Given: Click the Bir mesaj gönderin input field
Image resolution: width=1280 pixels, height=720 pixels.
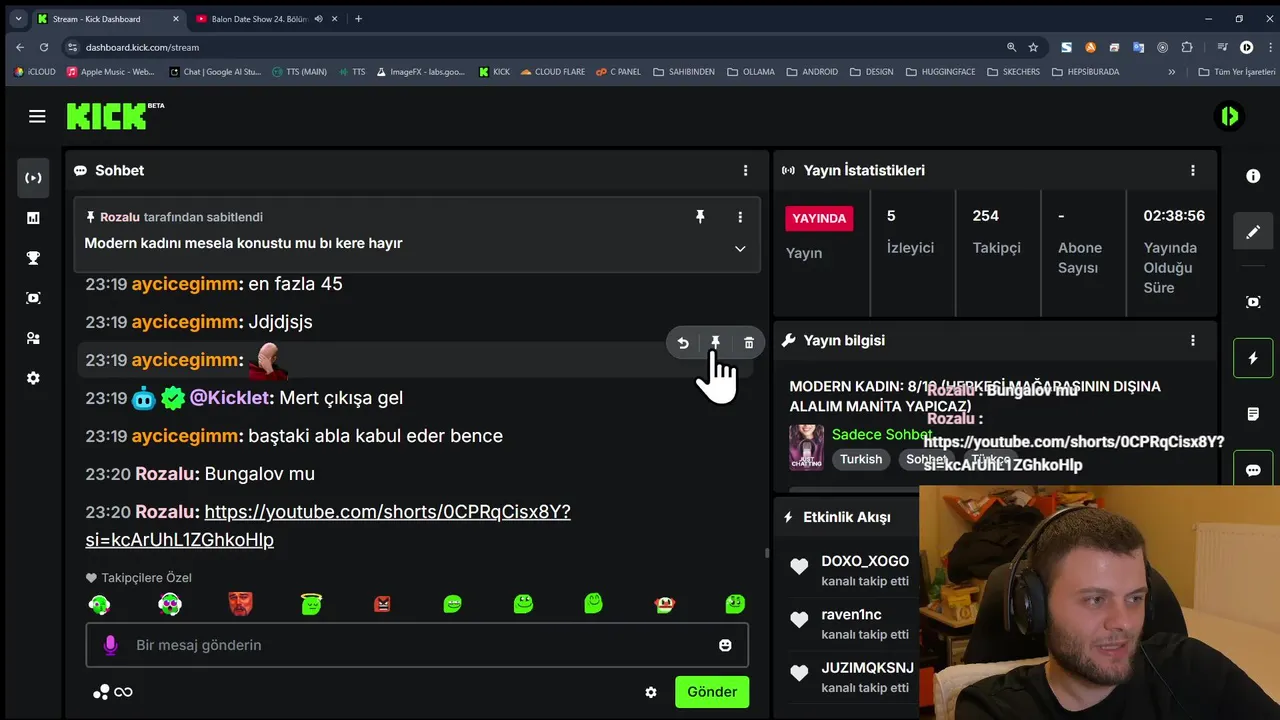Looking at the screenshot, I should point(417,645).
